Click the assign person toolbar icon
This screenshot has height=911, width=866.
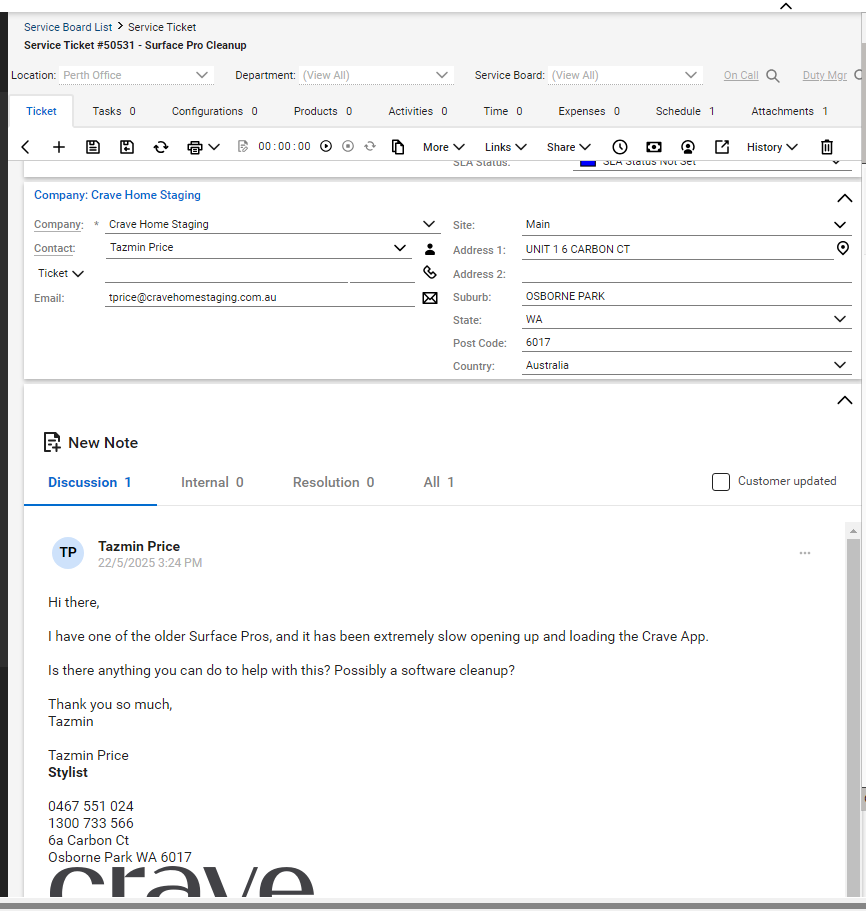click(x=688, y=147)
